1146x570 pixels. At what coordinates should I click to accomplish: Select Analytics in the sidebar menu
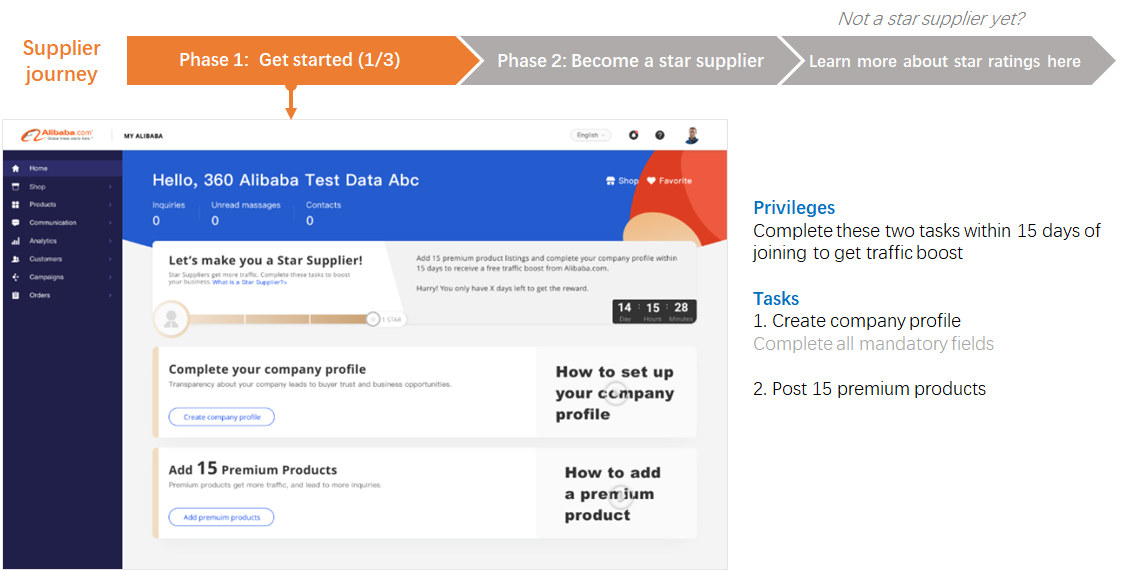coord(62,241)
